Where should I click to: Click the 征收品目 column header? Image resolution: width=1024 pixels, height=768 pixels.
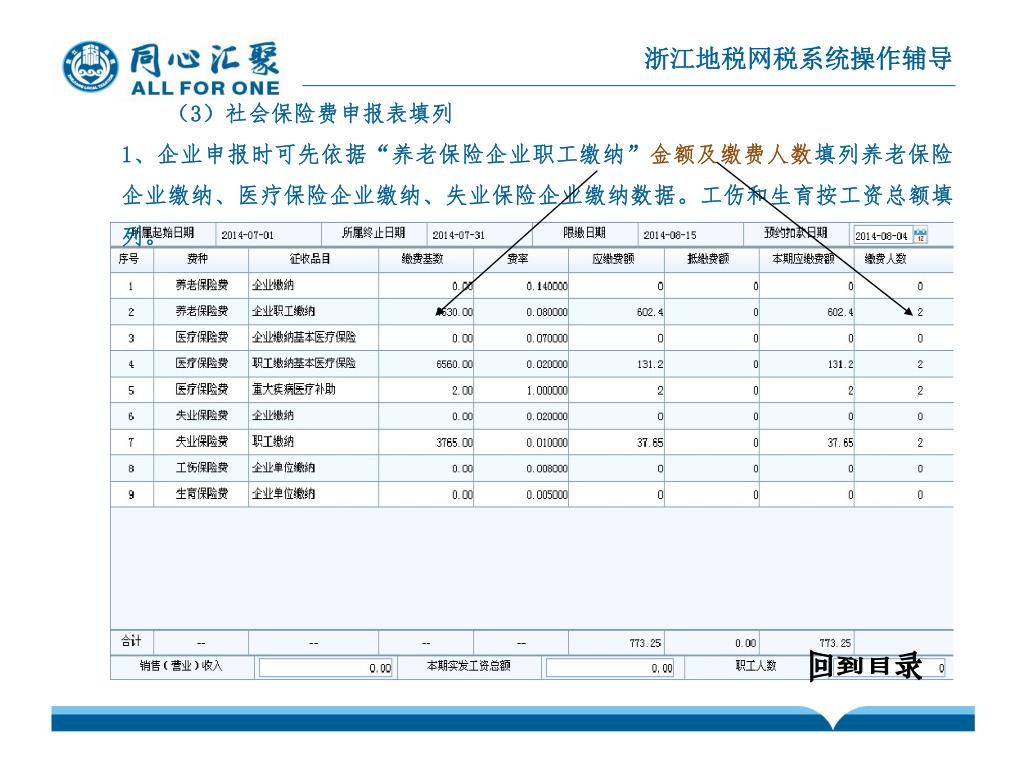click(311, 259)
